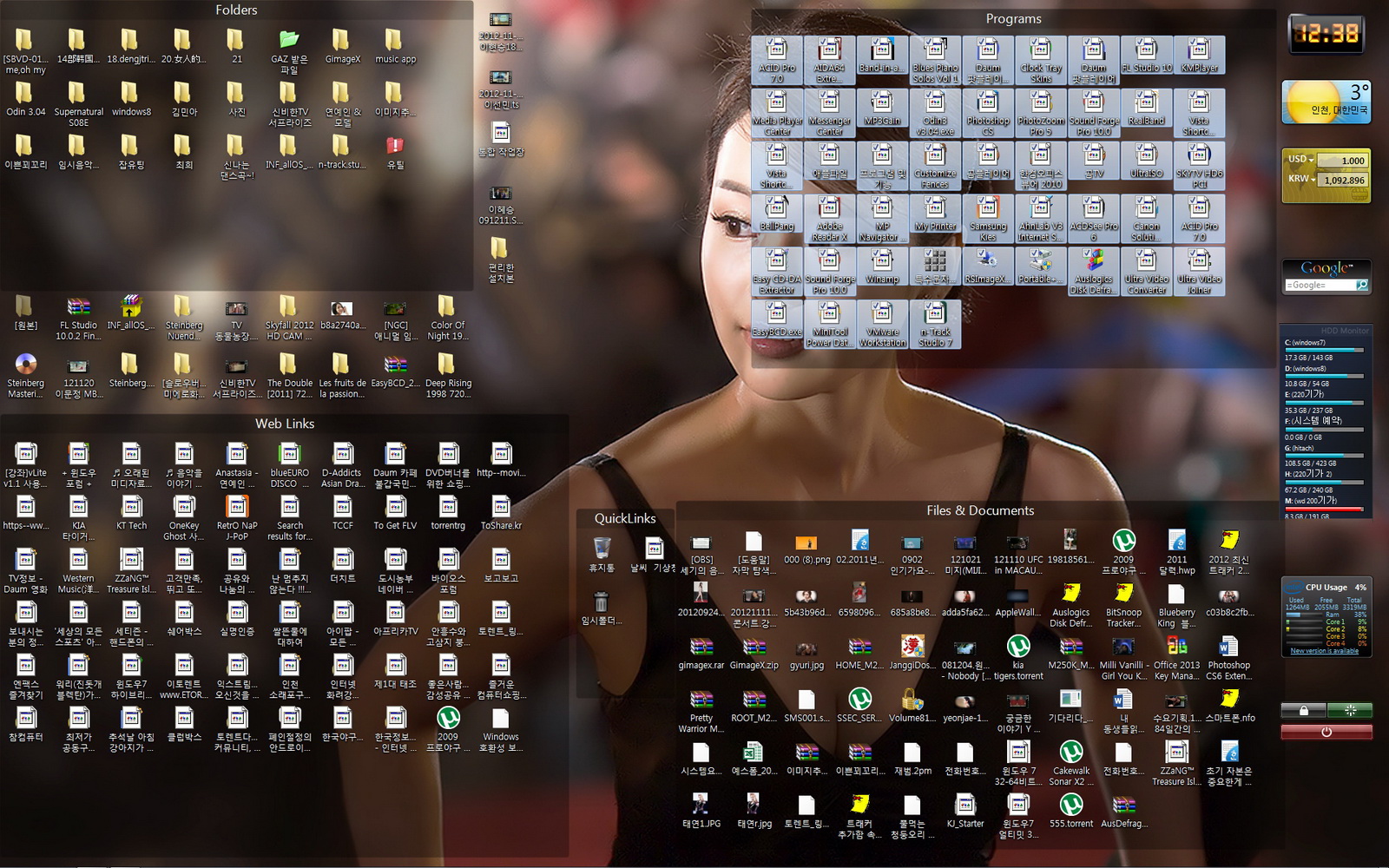
Task: Click the Google gadget search magnifier button
Action: [x=1362, y=285]
